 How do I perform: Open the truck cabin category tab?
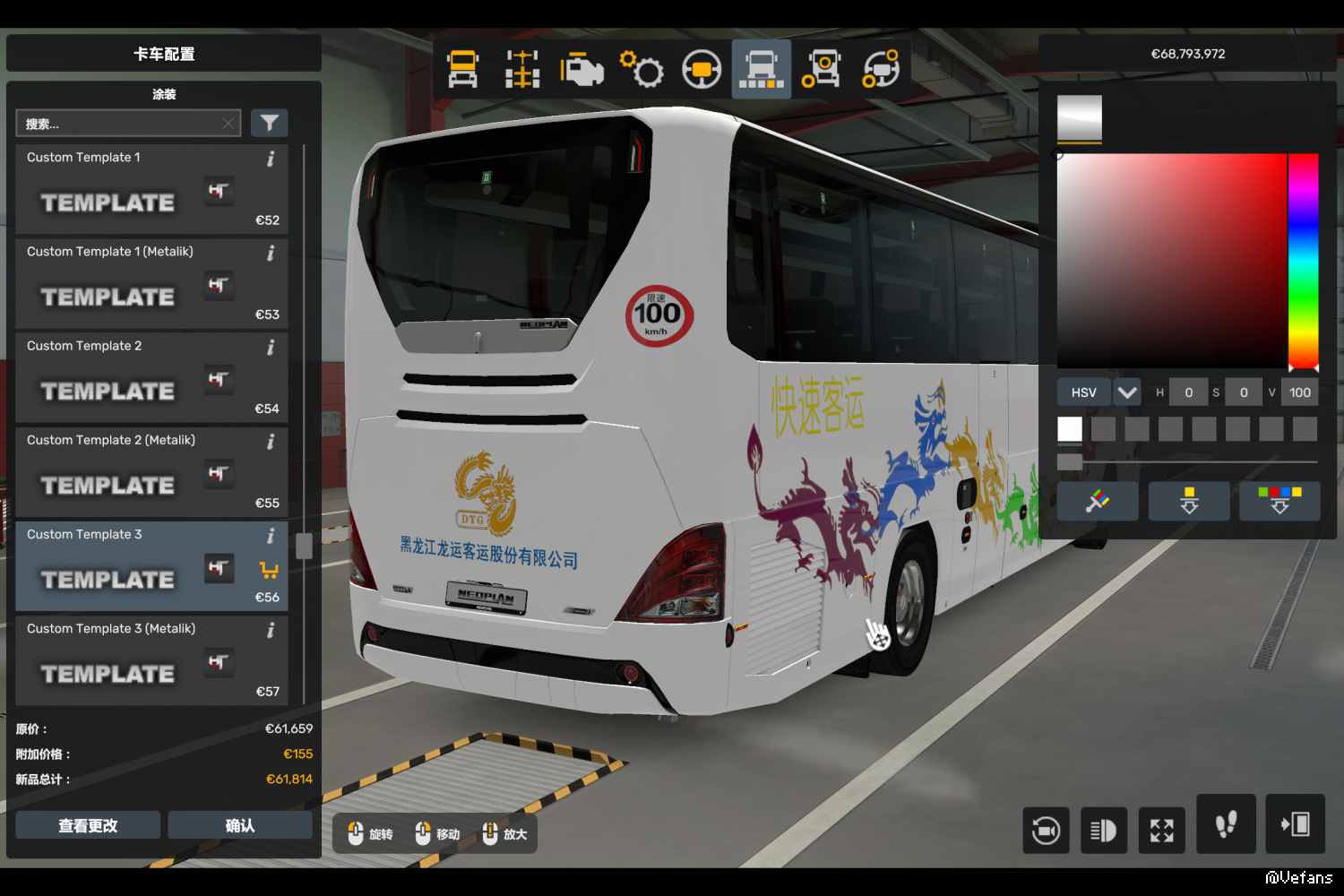coord(462,69)
